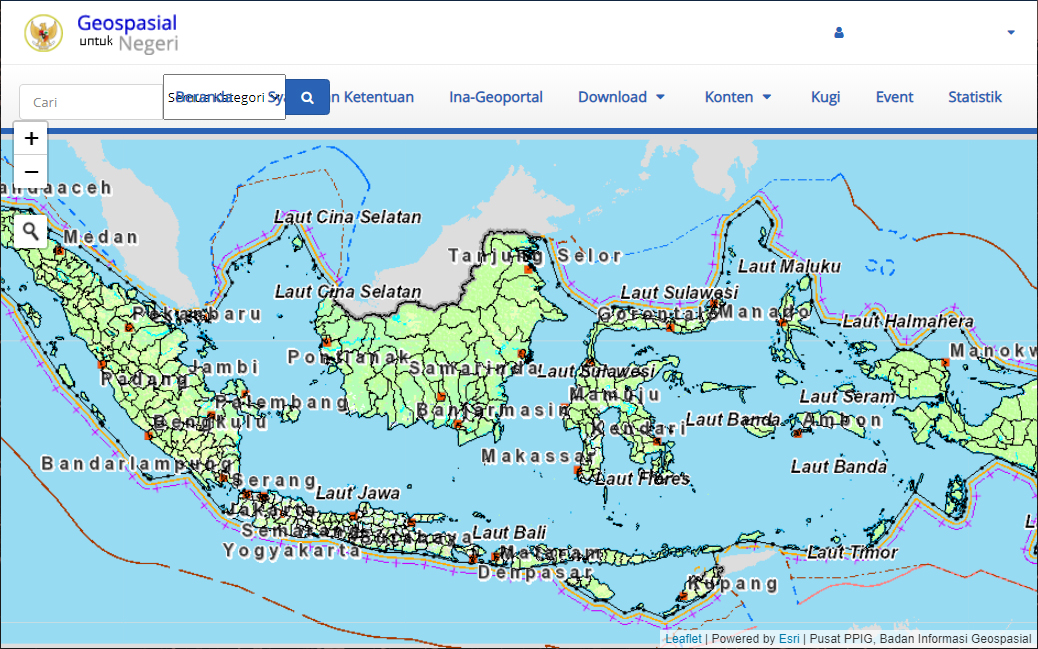This screenshot has height=649, width=1038.
Task: Click the Laut Flores map label
Action: 642,478
